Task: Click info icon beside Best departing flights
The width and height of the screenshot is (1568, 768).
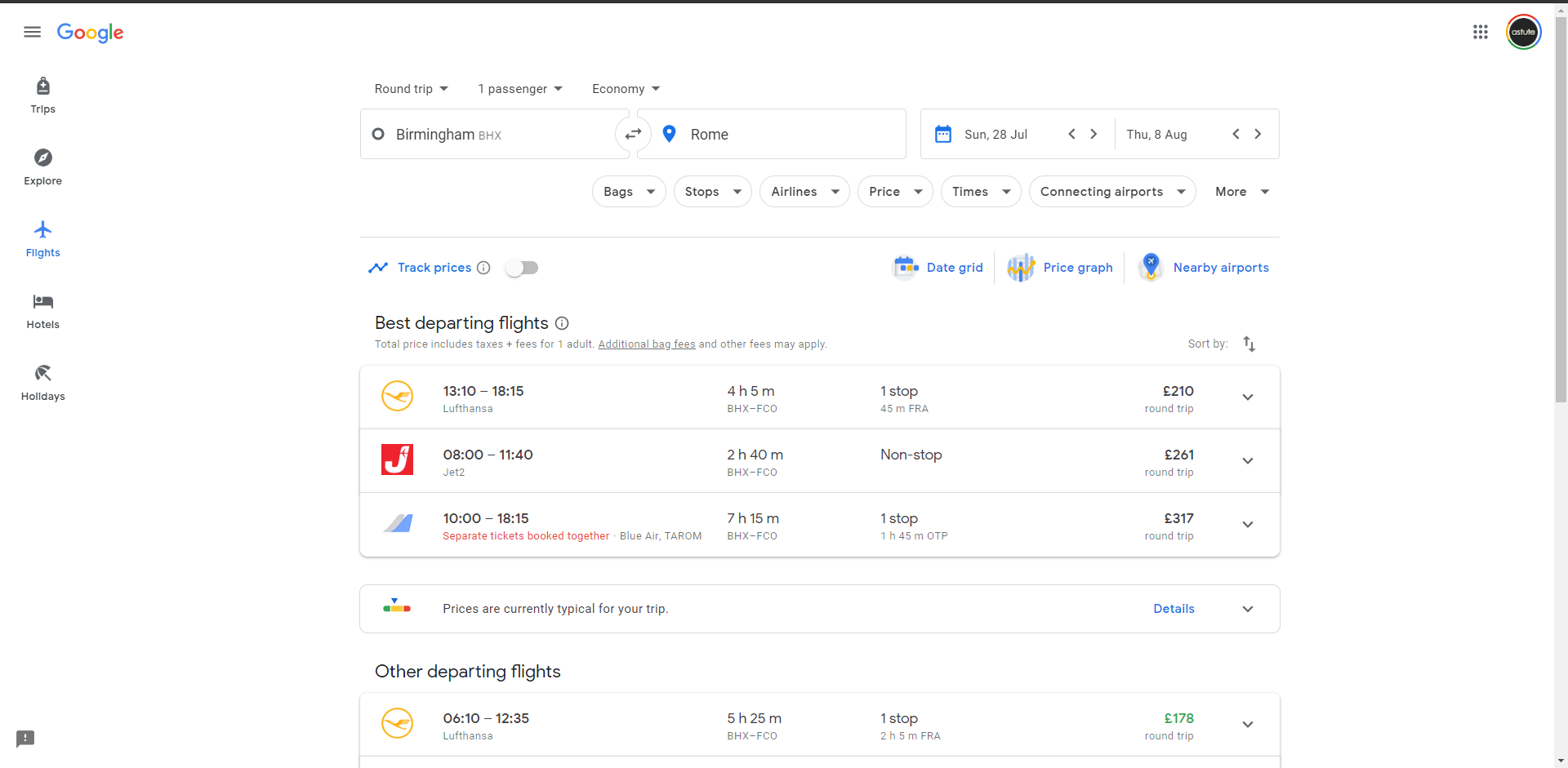Action: point(562,323)
